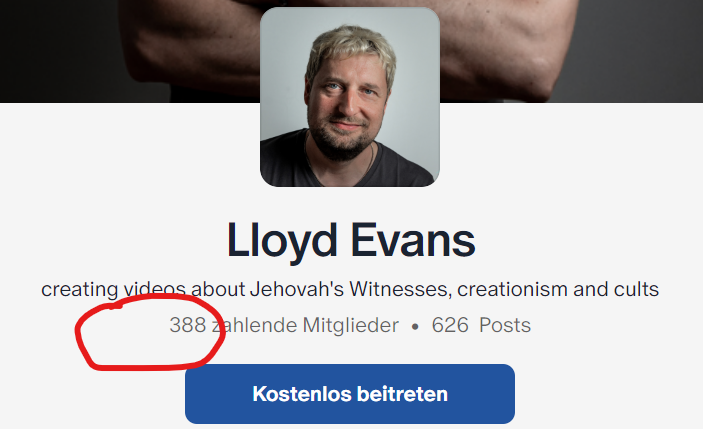The image size is (703, 429).
Task: Click the red hand-drawn circle annotation
Action: tap(150, 332)
